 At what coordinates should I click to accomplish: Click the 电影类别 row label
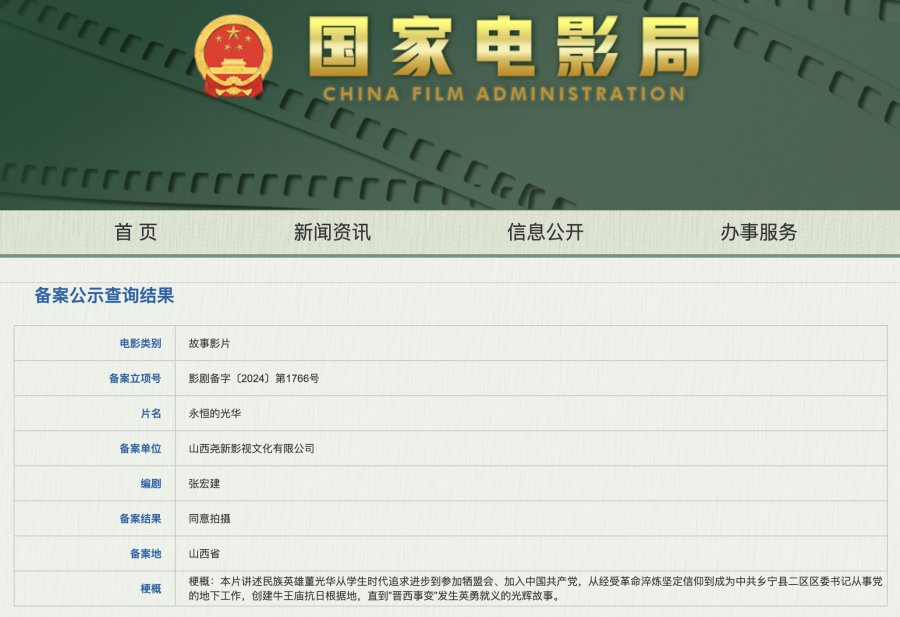(x=140, y=343)
